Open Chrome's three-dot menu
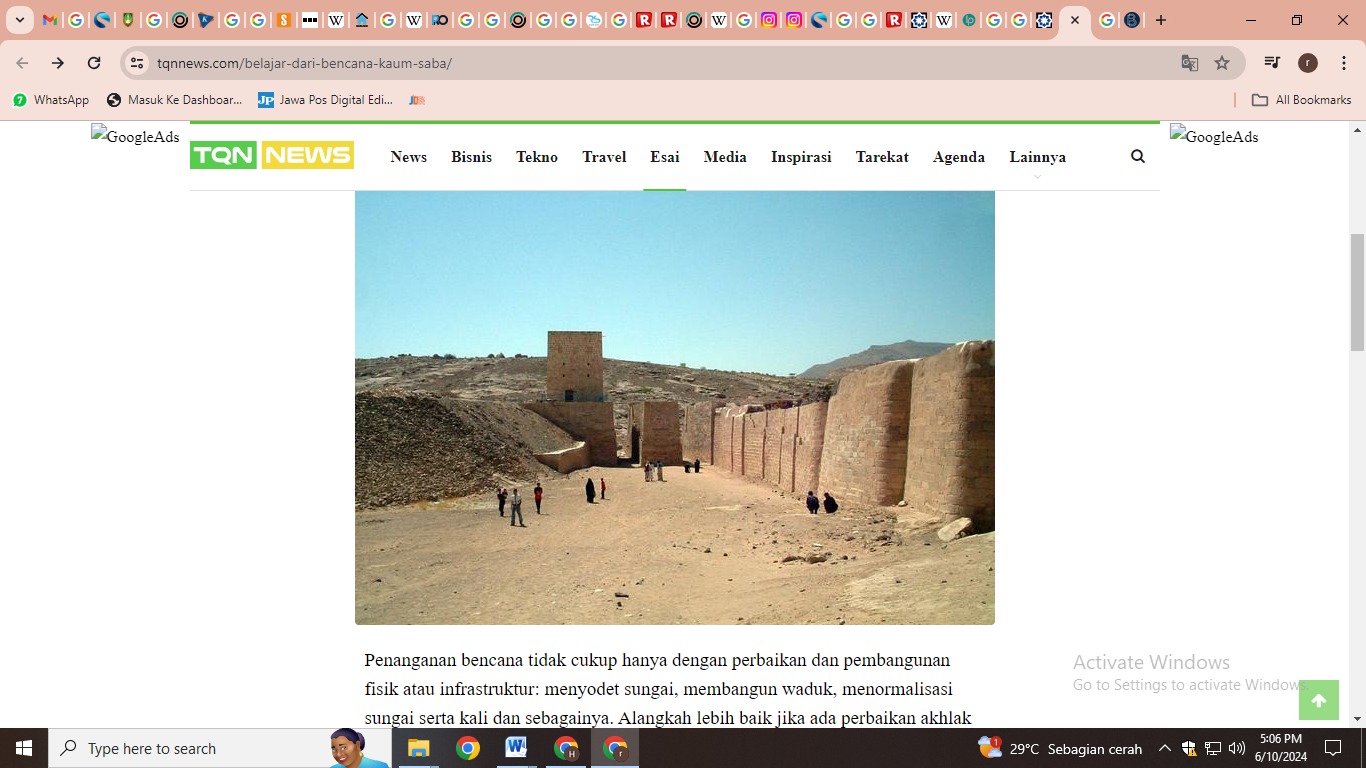Screen dimensions: 1366x768 click(x=1344, y=63)
